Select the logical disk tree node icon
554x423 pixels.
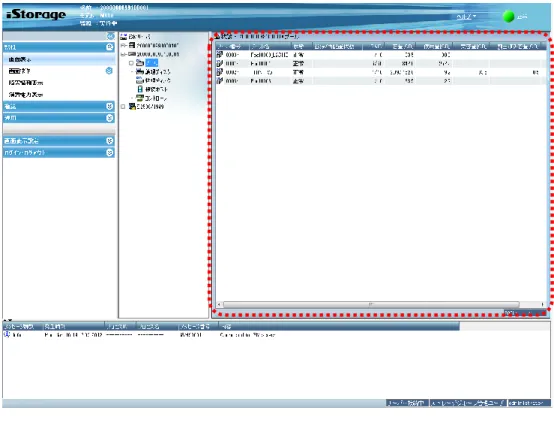click(x=140, y=71)
